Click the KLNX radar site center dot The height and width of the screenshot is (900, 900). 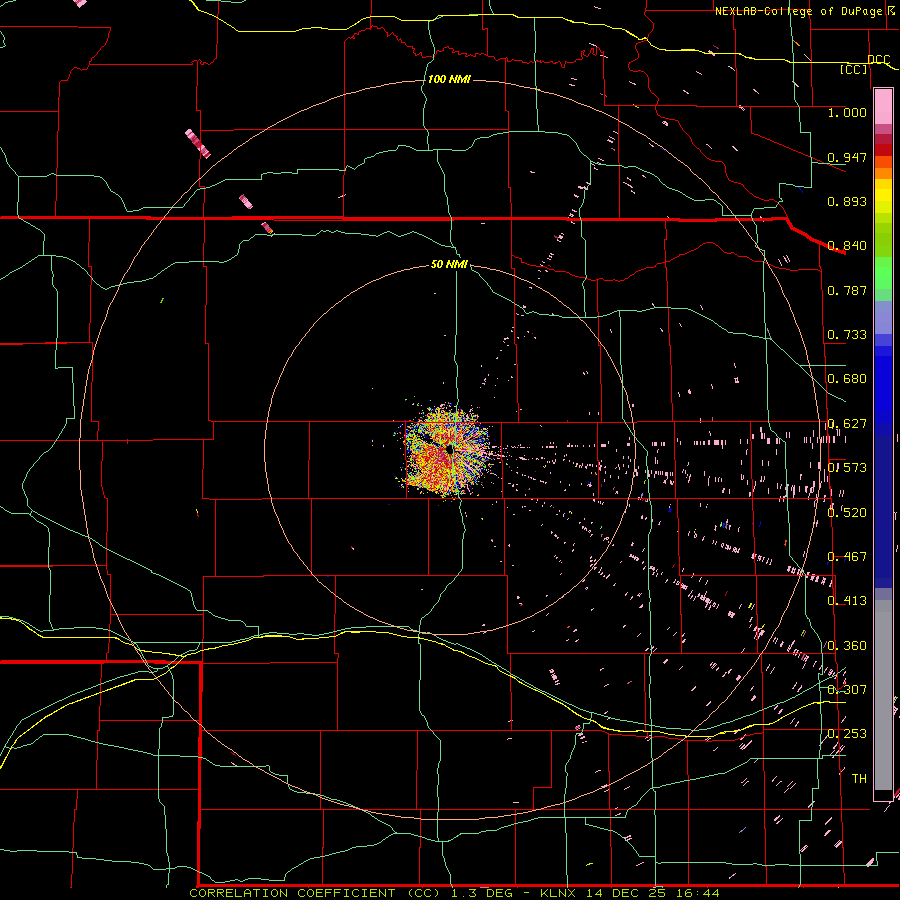[x=449, y=450]
